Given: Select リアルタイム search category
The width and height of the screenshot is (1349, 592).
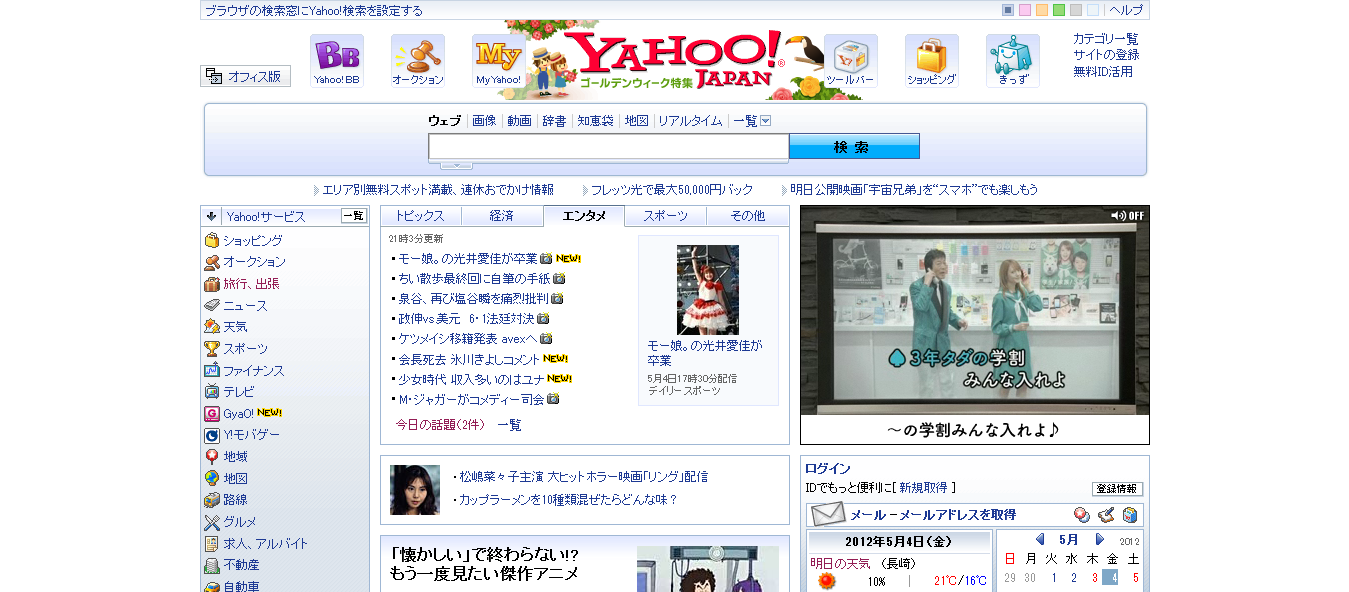Looking at the screenshot, I should [x=690, y=121].
